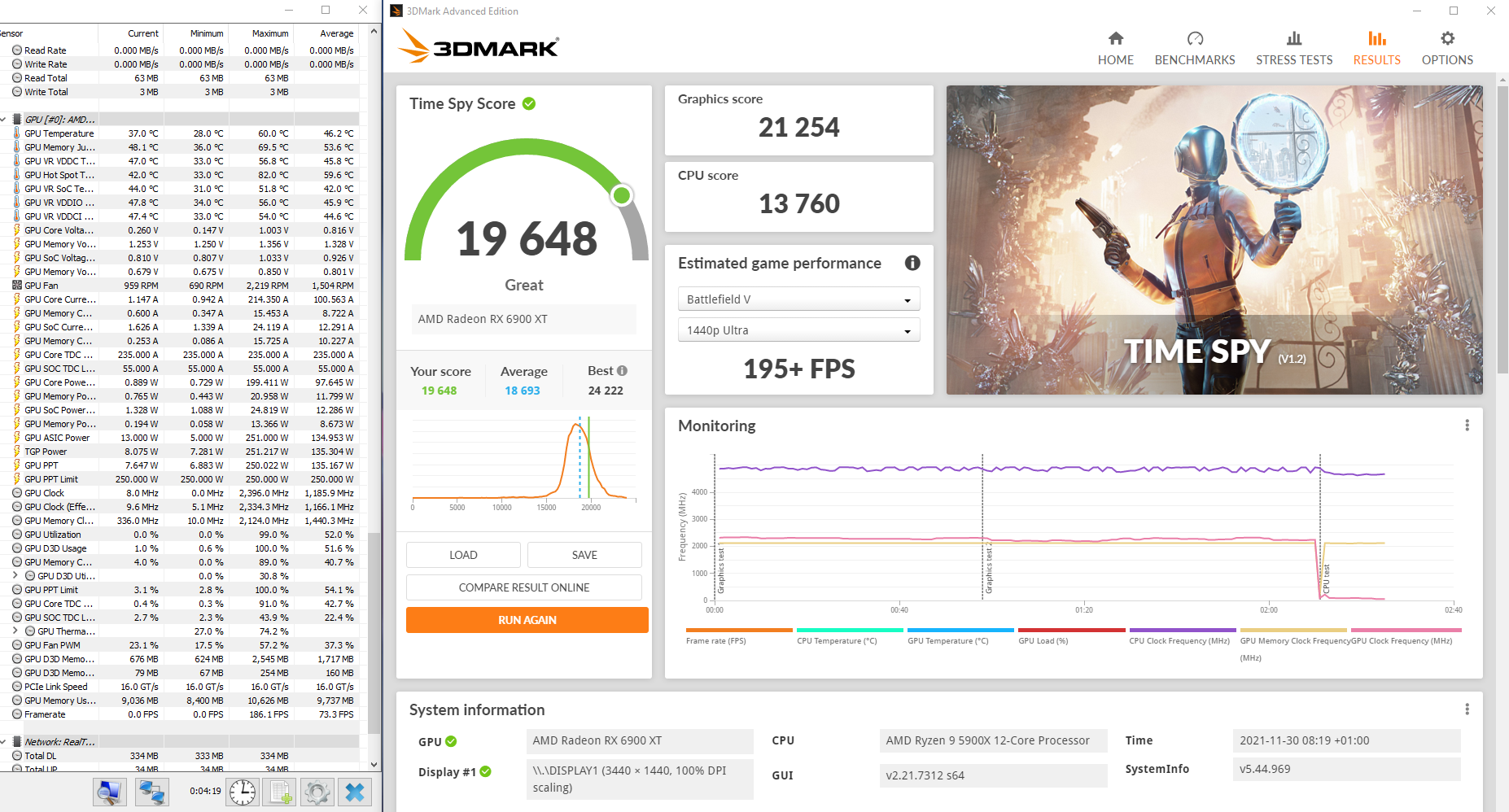
Task: Open the sensor settings gear icon
Action: tap(317, 792)
